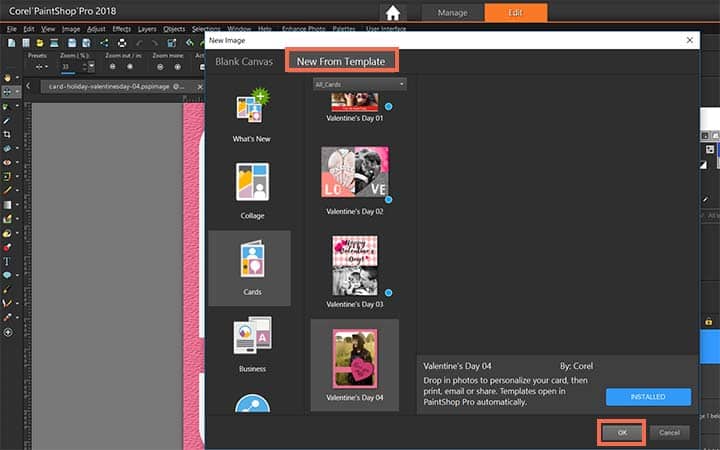Toggle download dot on Valentine's Day 02

pyautogui.click(x=388, y=200)
